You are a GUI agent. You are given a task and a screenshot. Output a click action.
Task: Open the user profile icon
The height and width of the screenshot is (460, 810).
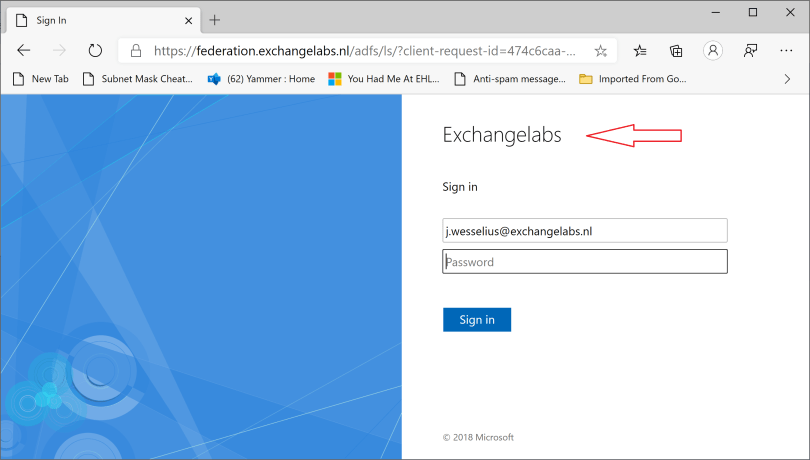coord(713,50)
